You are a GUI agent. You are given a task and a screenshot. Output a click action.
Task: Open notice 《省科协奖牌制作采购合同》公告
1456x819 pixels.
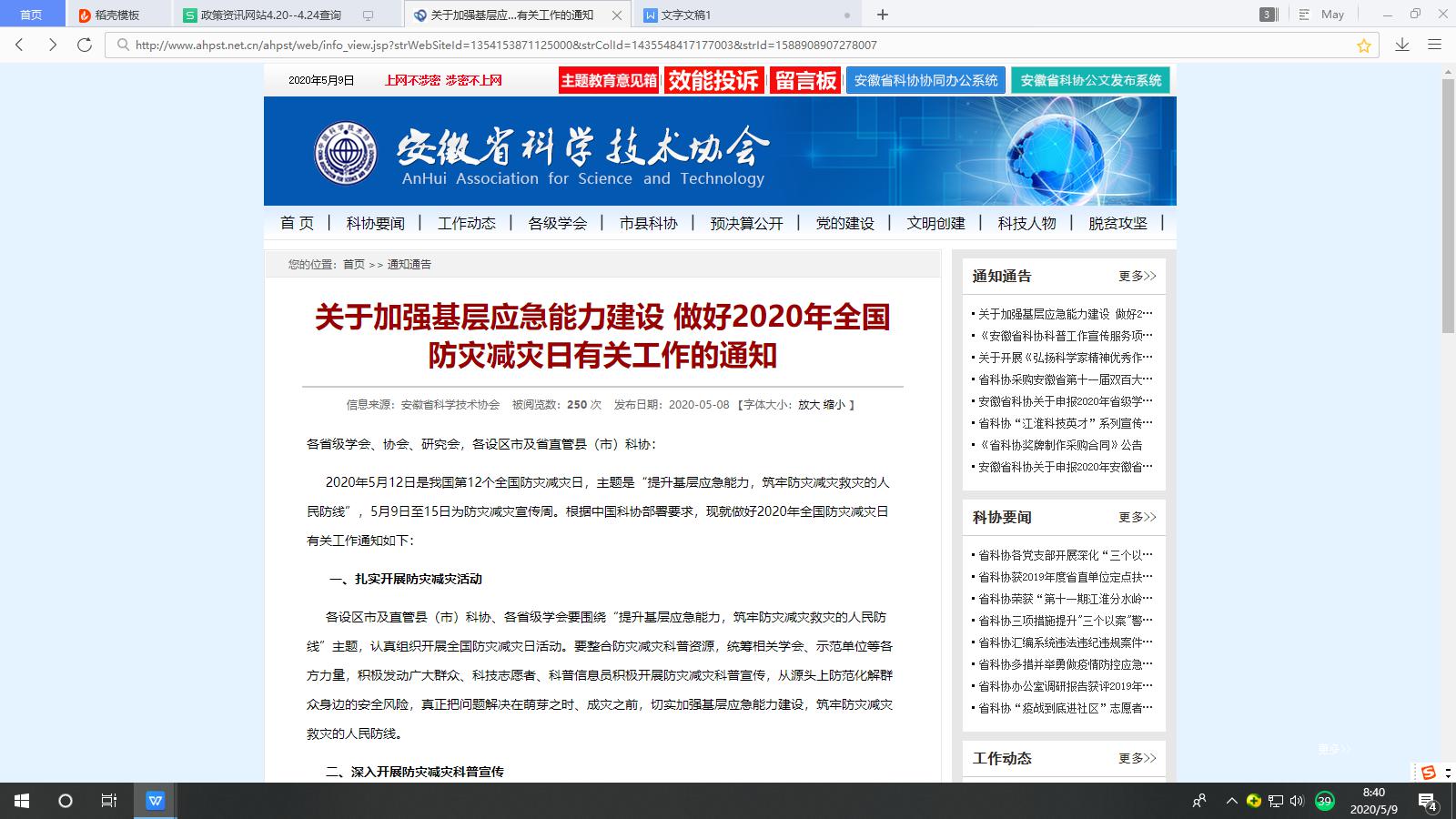1059,445
